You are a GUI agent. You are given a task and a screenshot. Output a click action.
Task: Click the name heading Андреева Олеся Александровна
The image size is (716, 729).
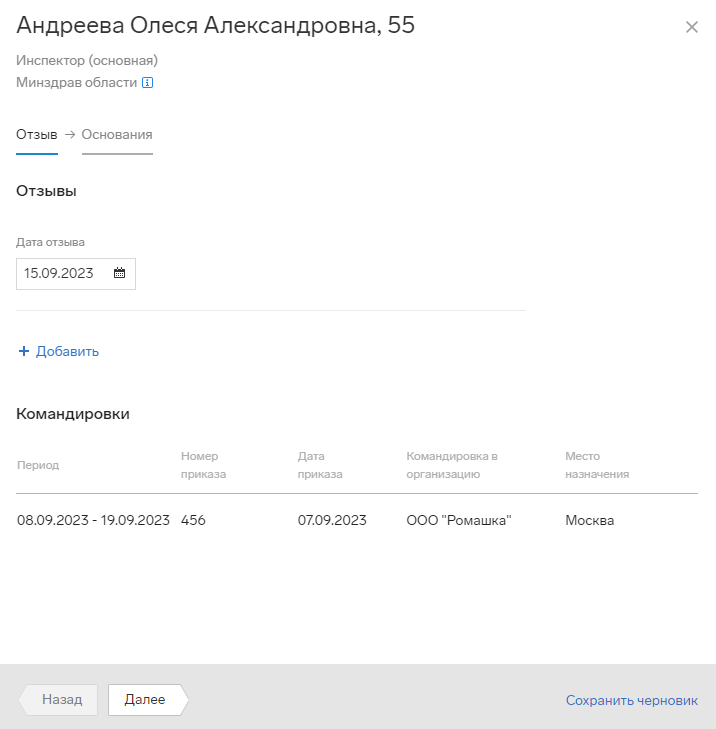pos(215,25)
